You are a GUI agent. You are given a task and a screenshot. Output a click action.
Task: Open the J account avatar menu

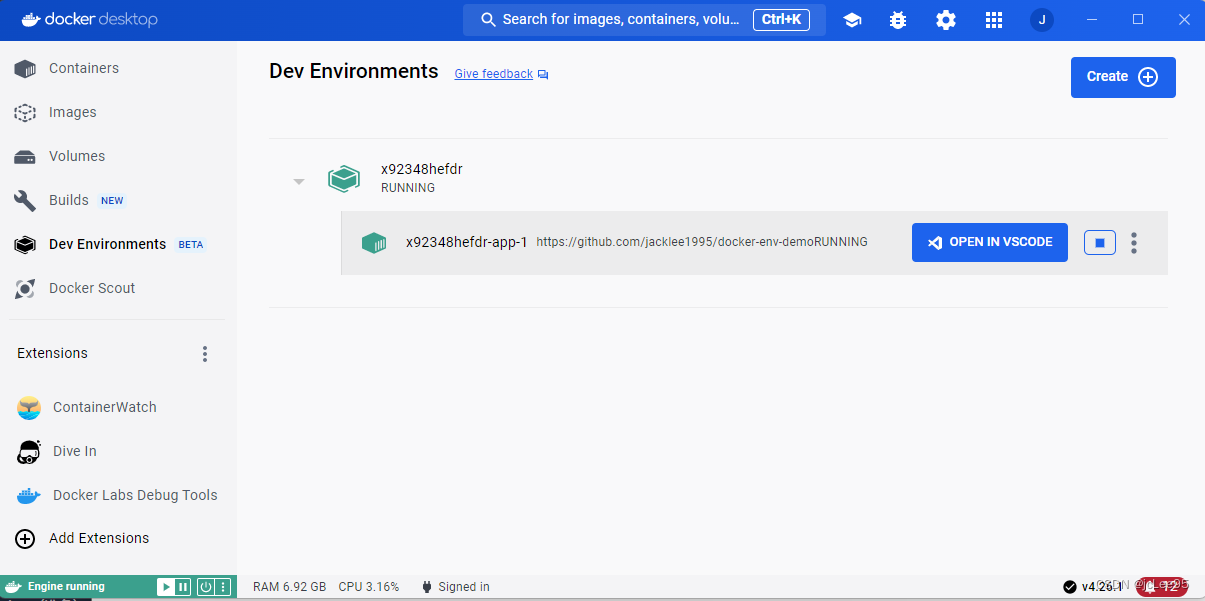click(x=1042, y=20)
